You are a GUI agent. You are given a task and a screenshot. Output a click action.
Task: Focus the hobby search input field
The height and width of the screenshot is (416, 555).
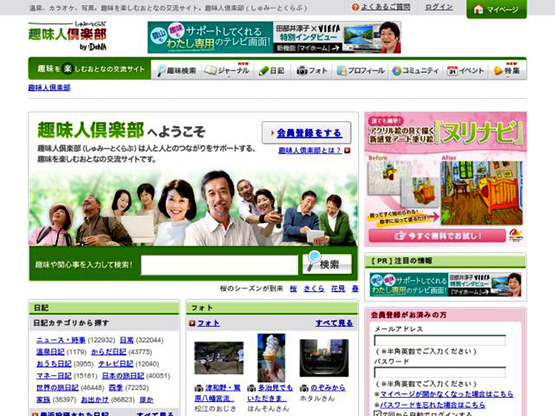tap(219, 265)
